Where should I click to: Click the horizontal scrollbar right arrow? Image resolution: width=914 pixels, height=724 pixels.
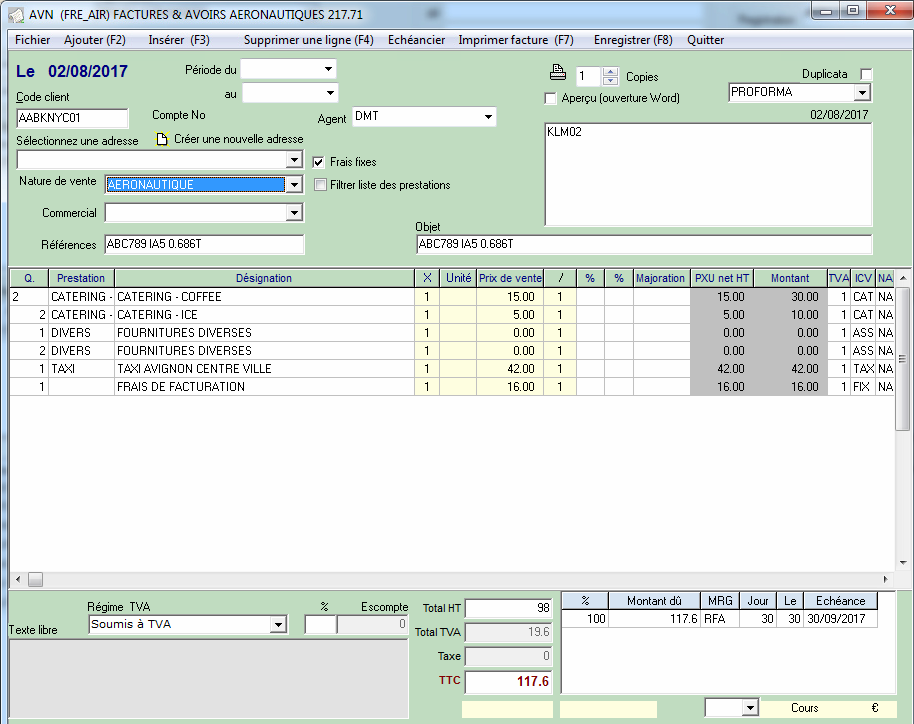click(x=885, y=579)
